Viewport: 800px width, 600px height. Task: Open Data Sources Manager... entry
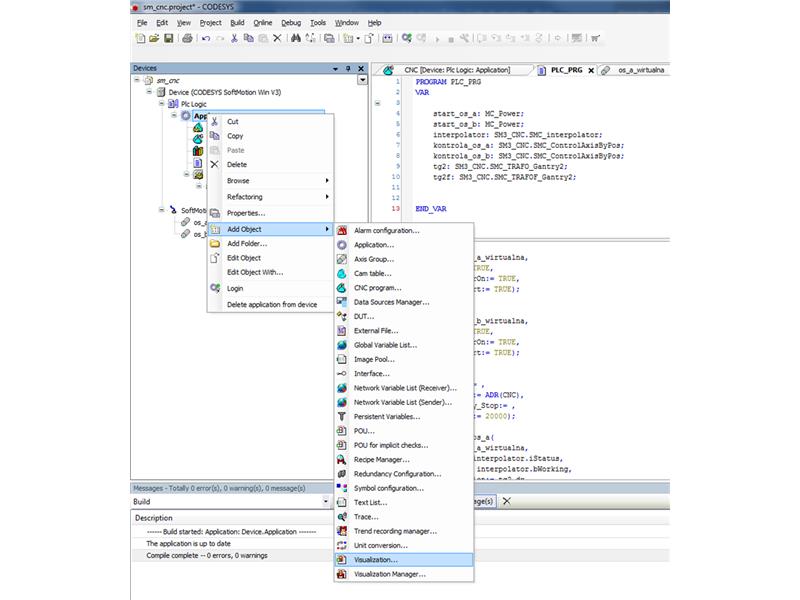[404, 302]
